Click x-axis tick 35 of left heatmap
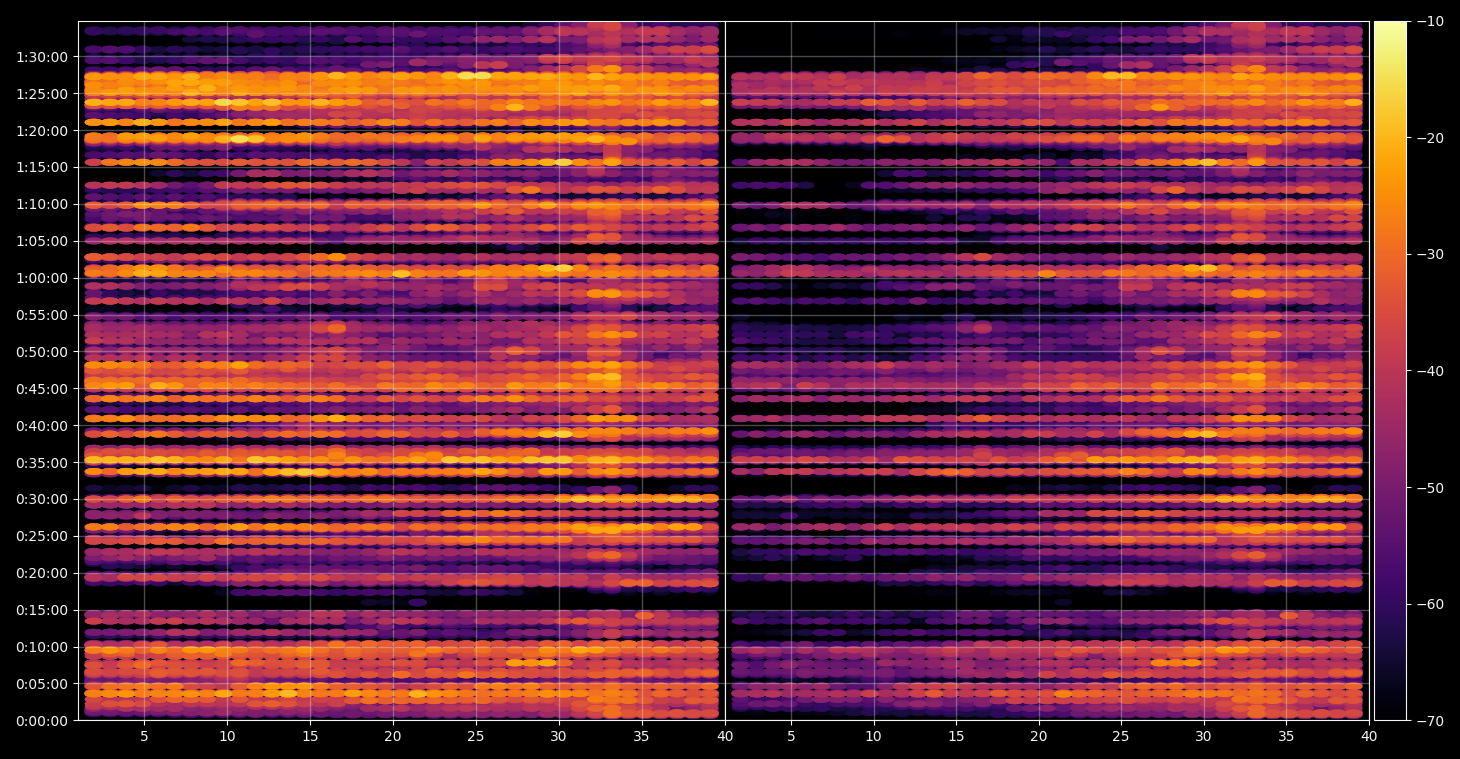The image size is (1460, 759). (641, 737)
